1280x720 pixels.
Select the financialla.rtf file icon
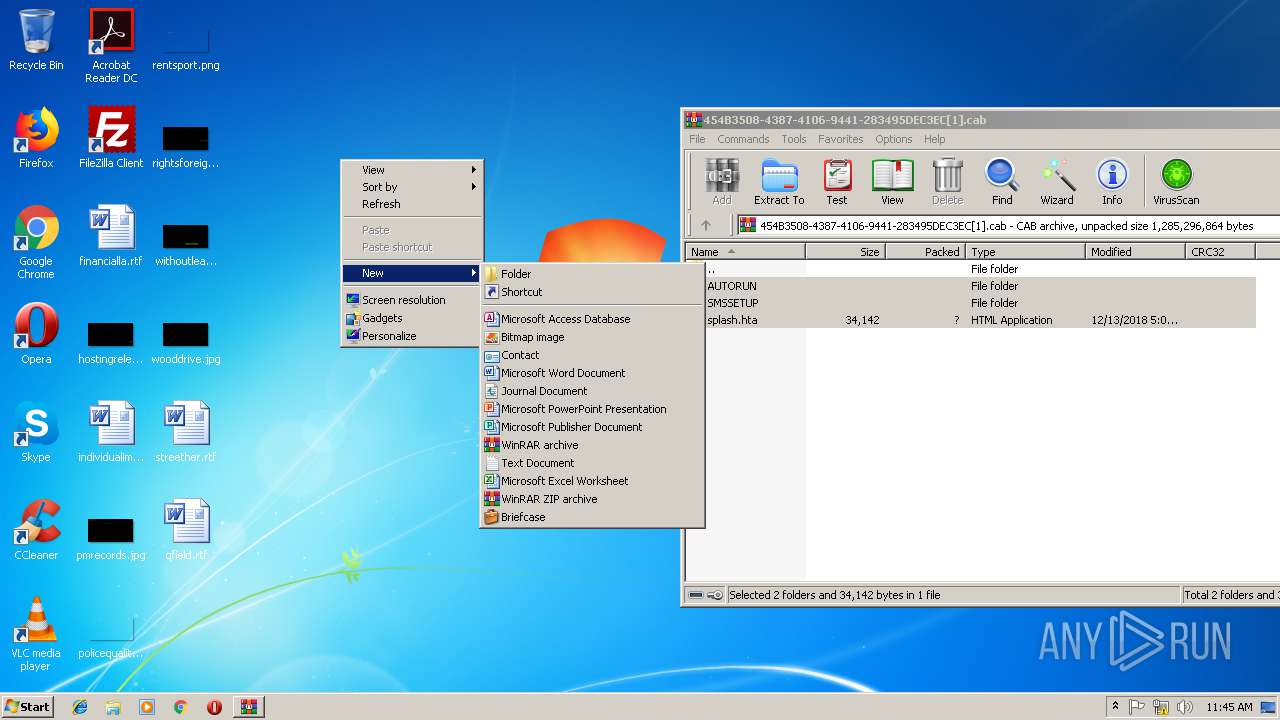coord(111,236)
